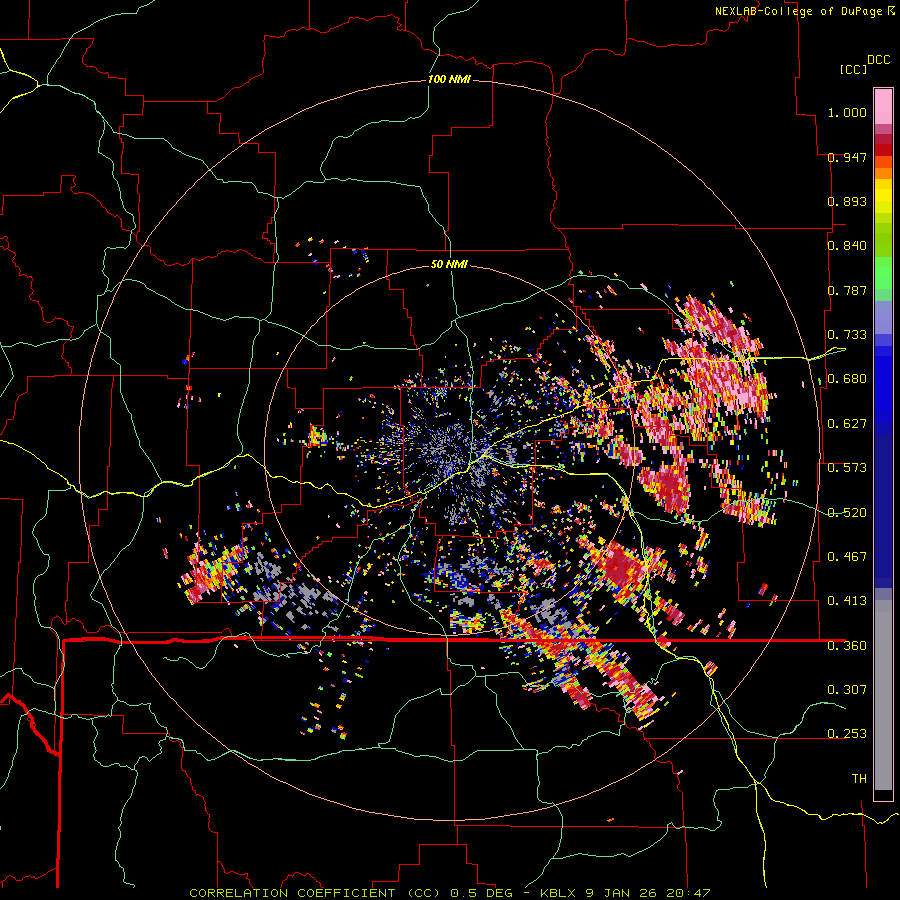The image size is (900, 900).
Task: Click the 0.413 scale value
Action: click(x=847, y=601)
